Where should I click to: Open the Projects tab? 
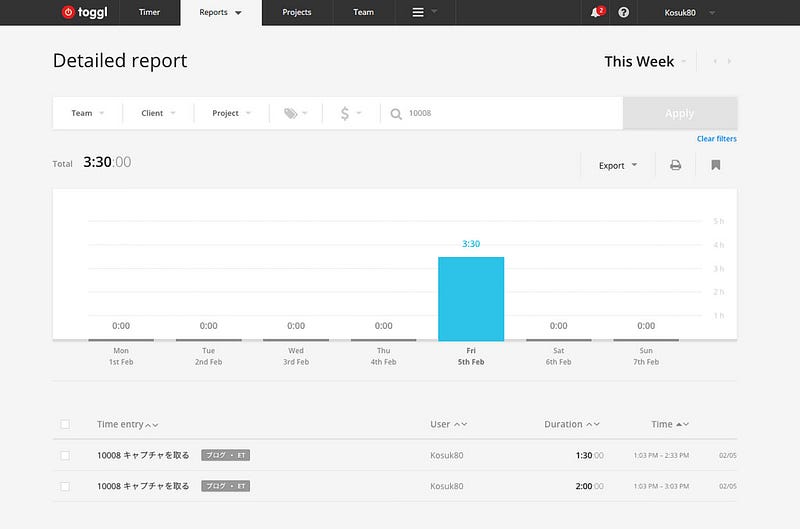pyautogui.click(x=297, y=12)
